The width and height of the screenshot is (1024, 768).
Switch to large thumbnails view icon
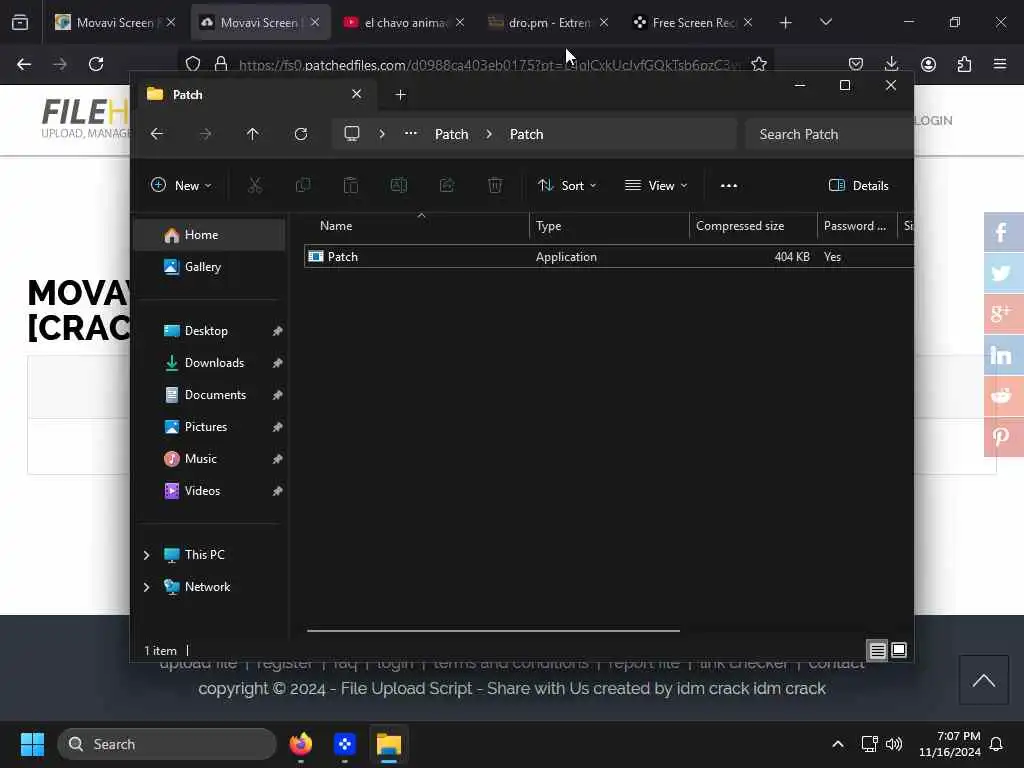pyautogui.click(x=899, y=650)
